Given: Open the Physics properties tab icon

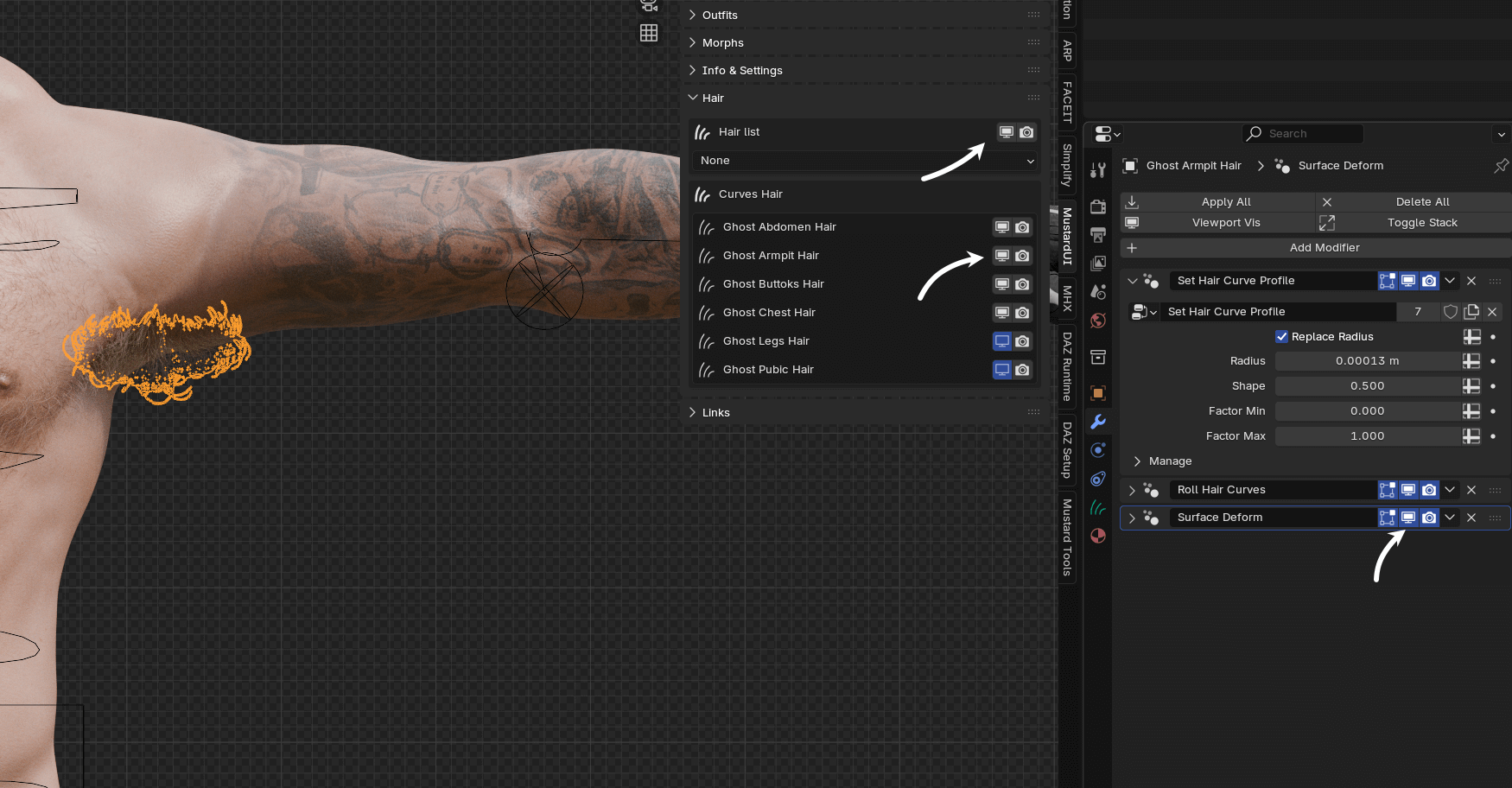Looking at the screenshot, I should click(x=1098, y=450).
